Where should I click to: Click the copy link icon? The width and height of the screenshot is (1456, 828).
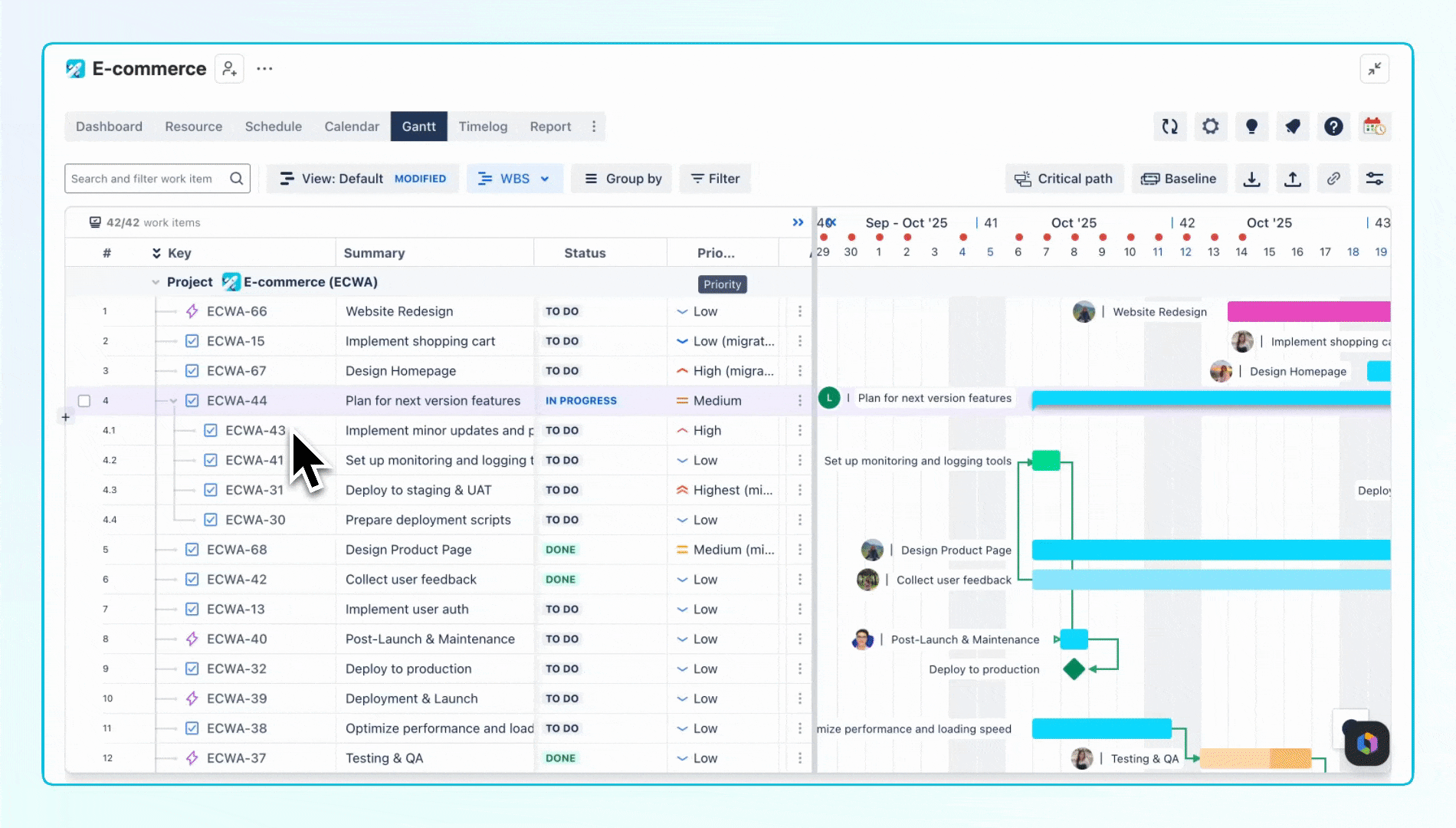click(x=1333, y=179)
